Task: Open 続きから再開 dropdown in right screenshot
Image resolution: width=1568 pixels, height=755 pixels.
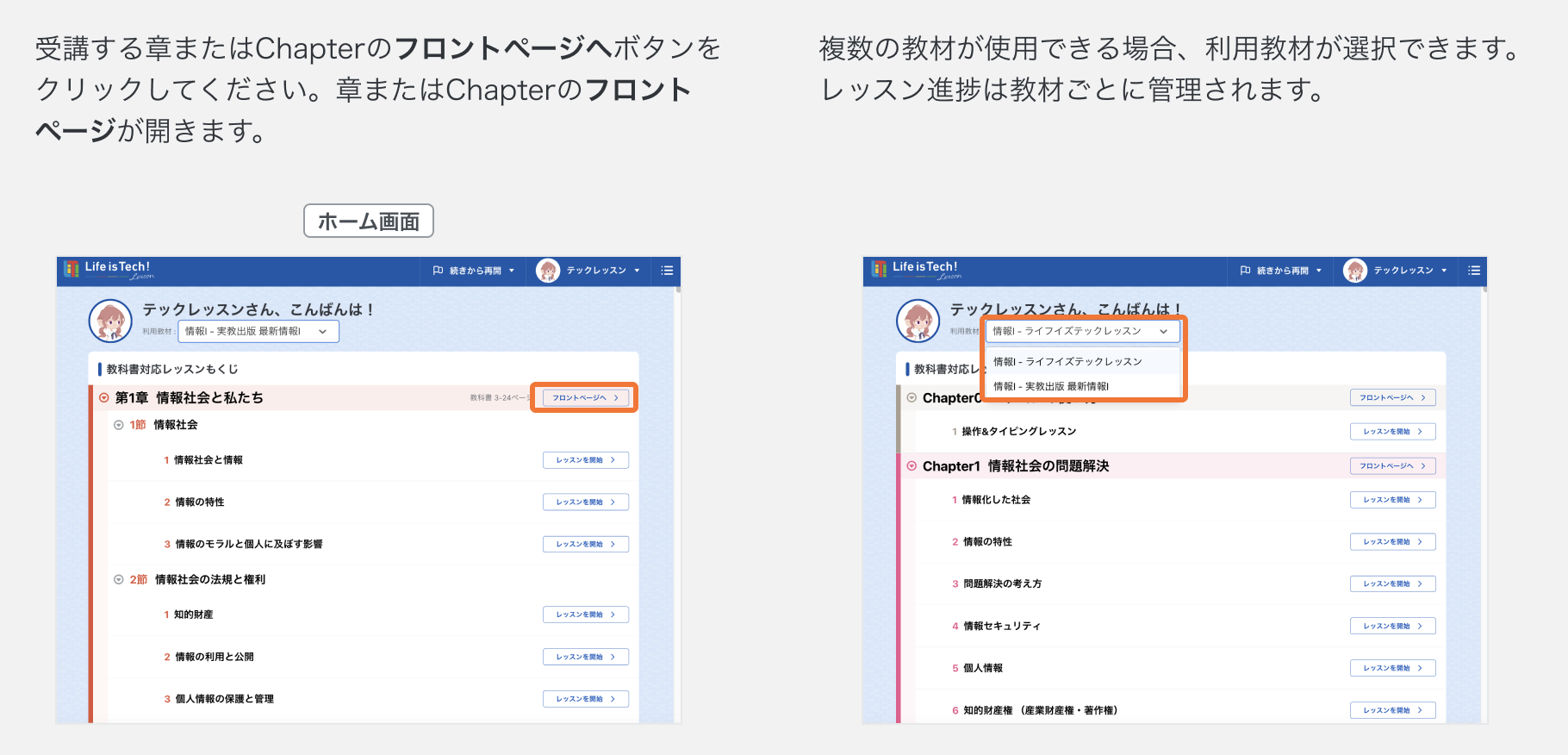Action: (x=1281, y=271)
